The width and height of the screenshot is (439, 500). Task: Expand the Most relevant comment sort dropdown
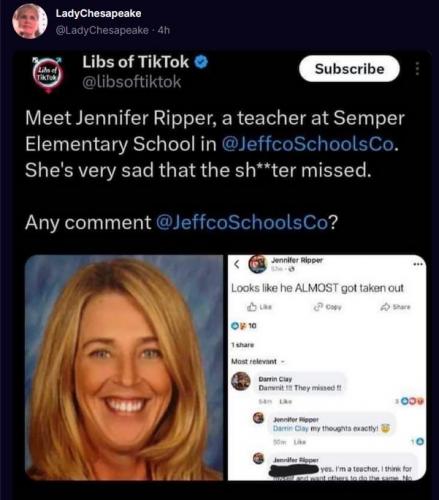258,361
